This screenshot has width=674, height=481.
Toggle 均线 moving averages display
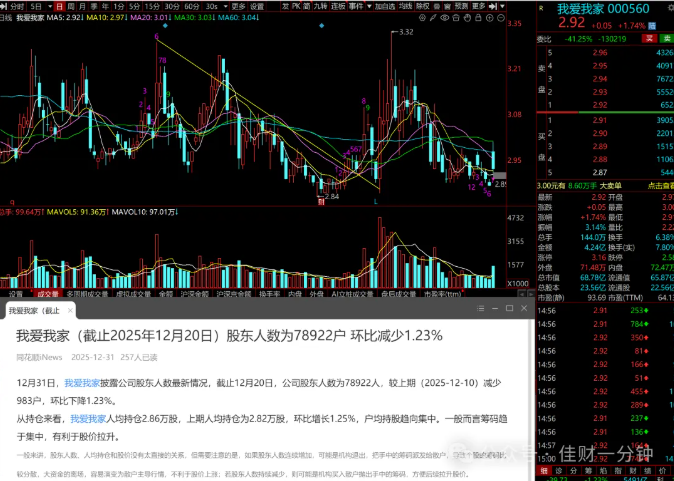pyautogui.click(x=405, y=6)
